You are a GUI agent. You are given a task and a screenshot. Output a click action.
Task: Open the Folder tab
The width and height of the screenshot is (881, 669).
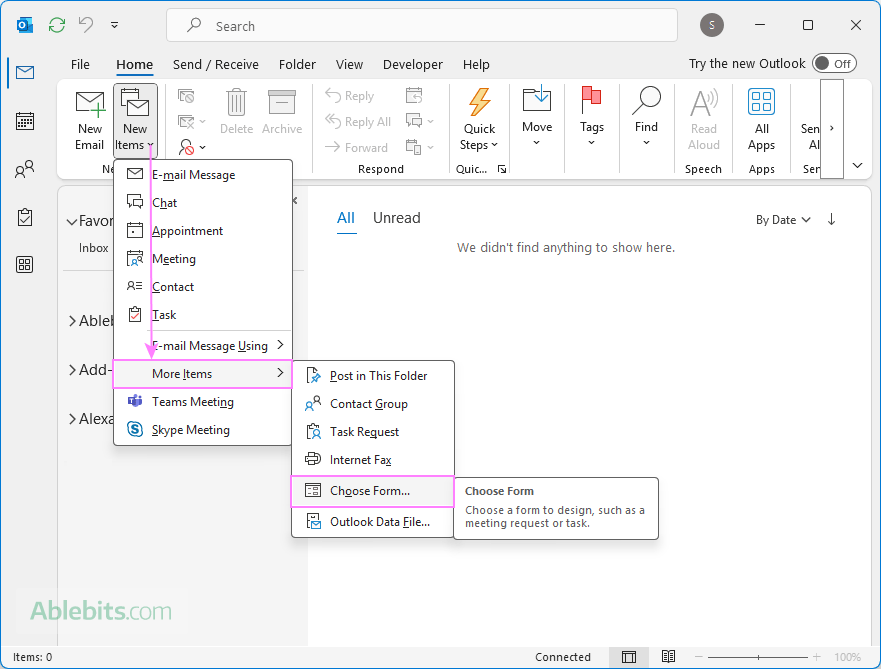click(297, 65)
